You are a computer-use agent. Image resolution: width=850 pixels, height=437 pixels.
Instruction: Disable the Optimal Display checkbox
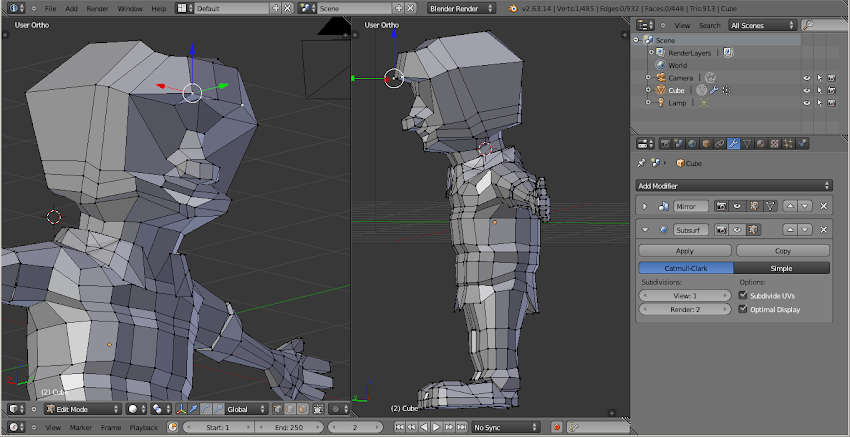tap(742, 310)
